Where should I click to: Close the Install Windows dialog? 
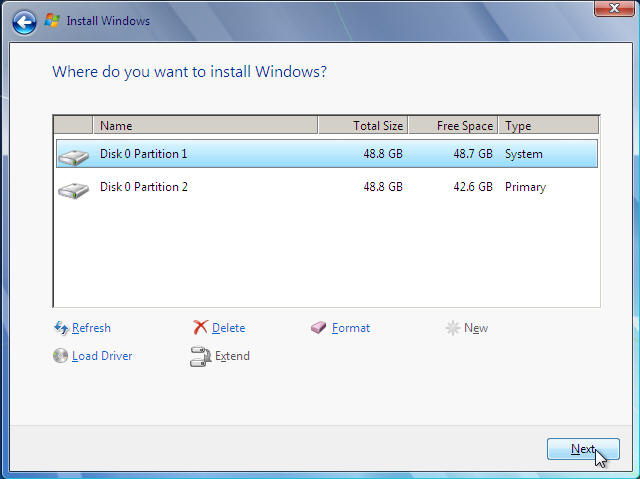pos(609,8)
